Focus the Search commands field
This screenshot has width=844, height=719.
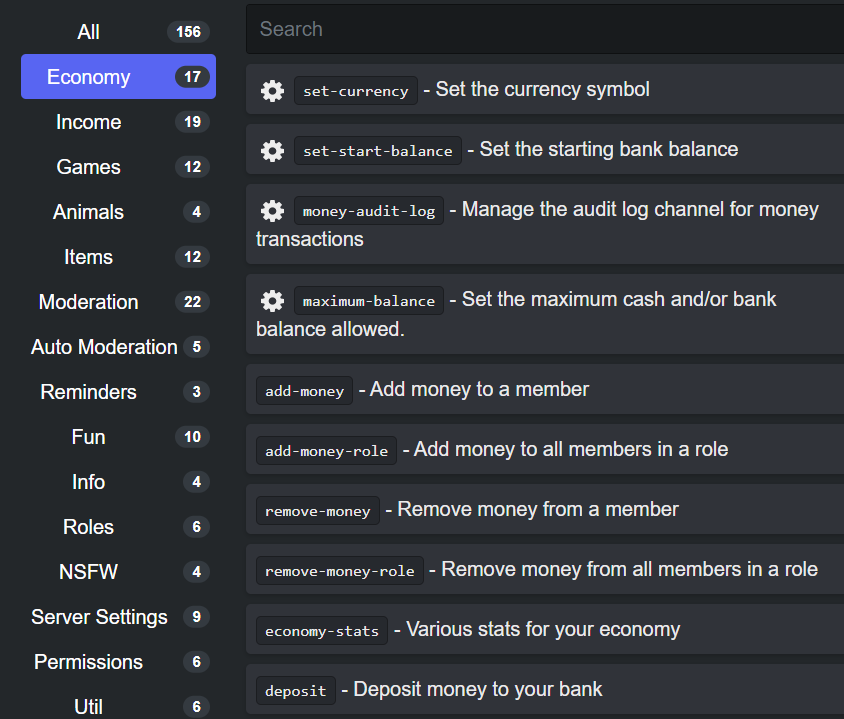coord(545,29)
